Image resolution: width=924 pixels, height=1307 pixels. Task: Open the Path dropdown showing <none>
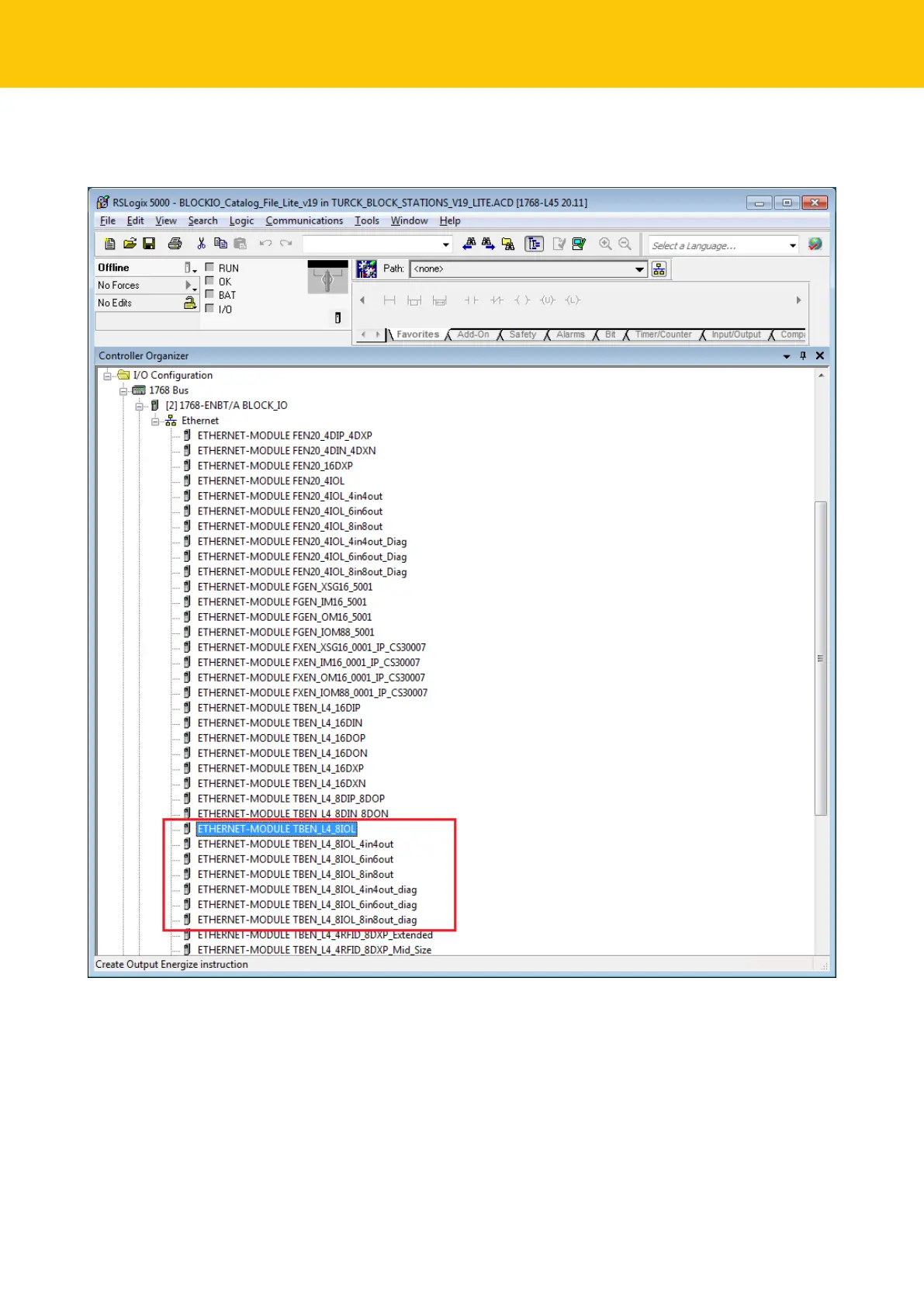pyautogui.click(x=639, y=269)
